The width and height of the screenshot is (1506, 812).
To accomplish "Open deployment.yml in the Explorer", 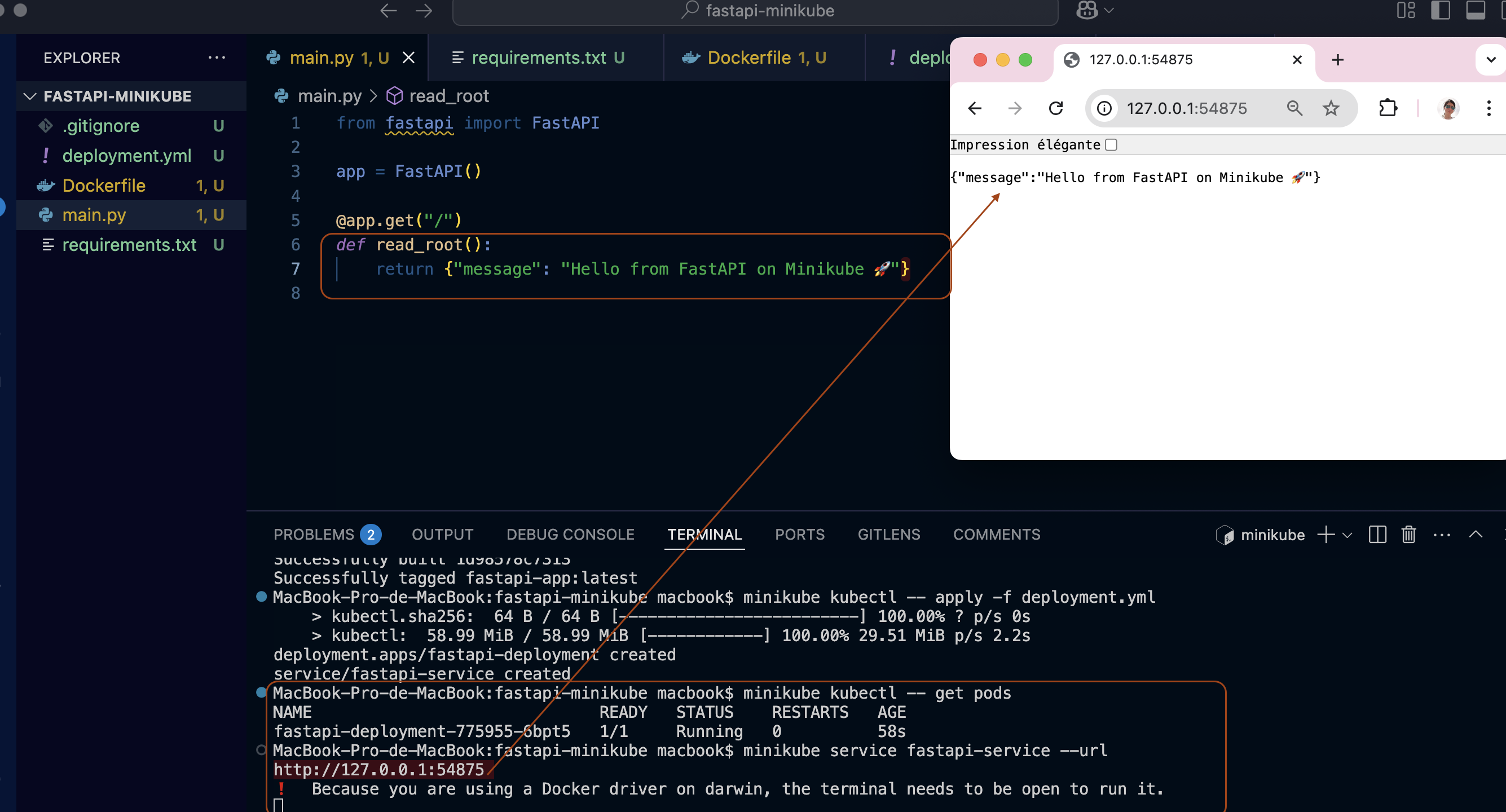I will point(131,156).
